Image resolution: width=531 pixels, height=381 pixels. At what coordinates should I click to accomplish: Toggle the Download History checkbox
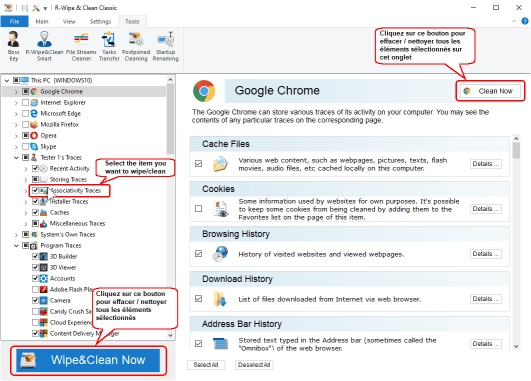198,299
